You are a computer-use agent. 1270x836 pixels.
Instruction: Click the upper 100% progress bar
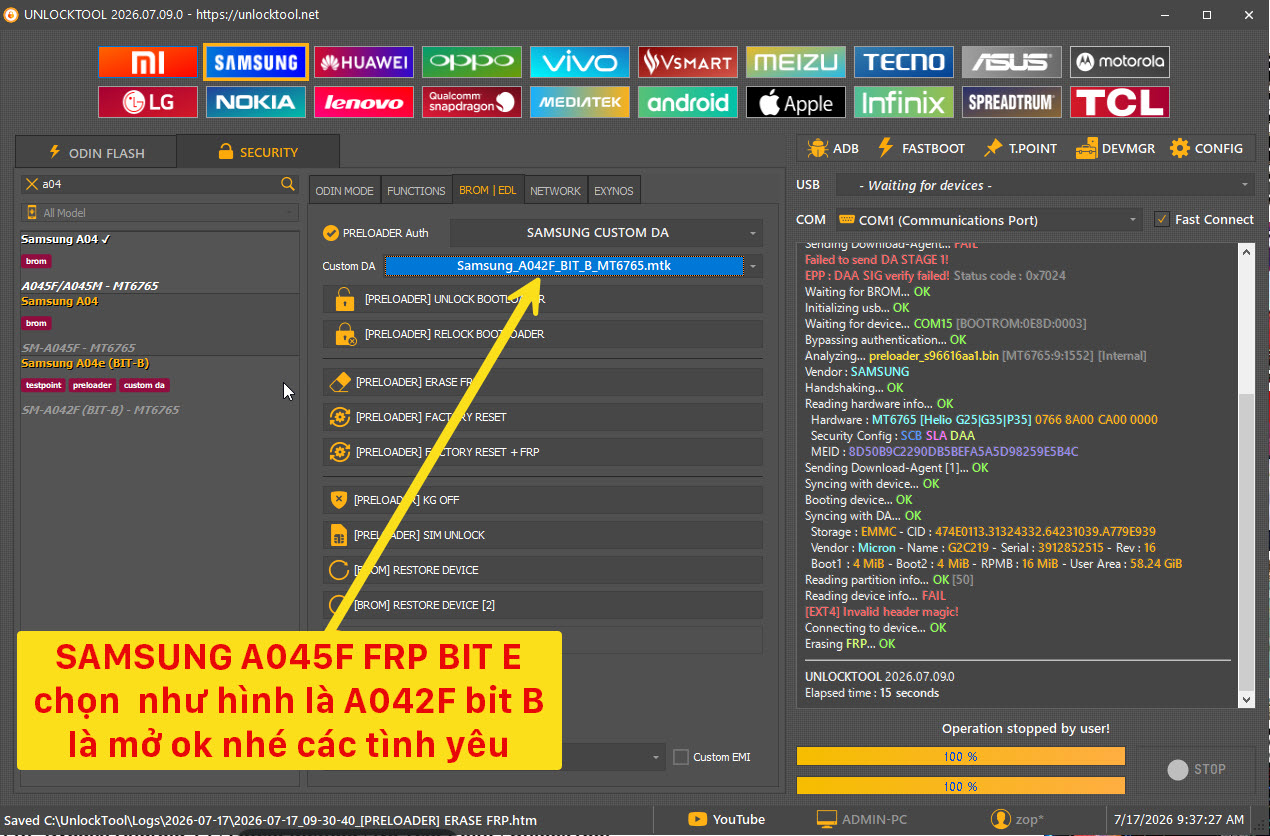(961, 756)
